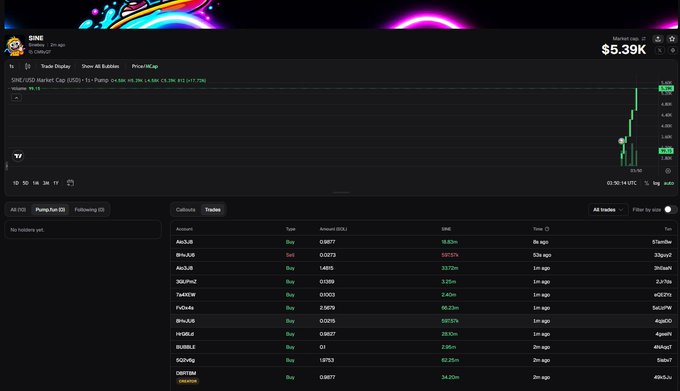Viewport: 680px width, 391px height.
Task: Select the Pump.fun (0) holders tab
Action: [x=50, y=210]
